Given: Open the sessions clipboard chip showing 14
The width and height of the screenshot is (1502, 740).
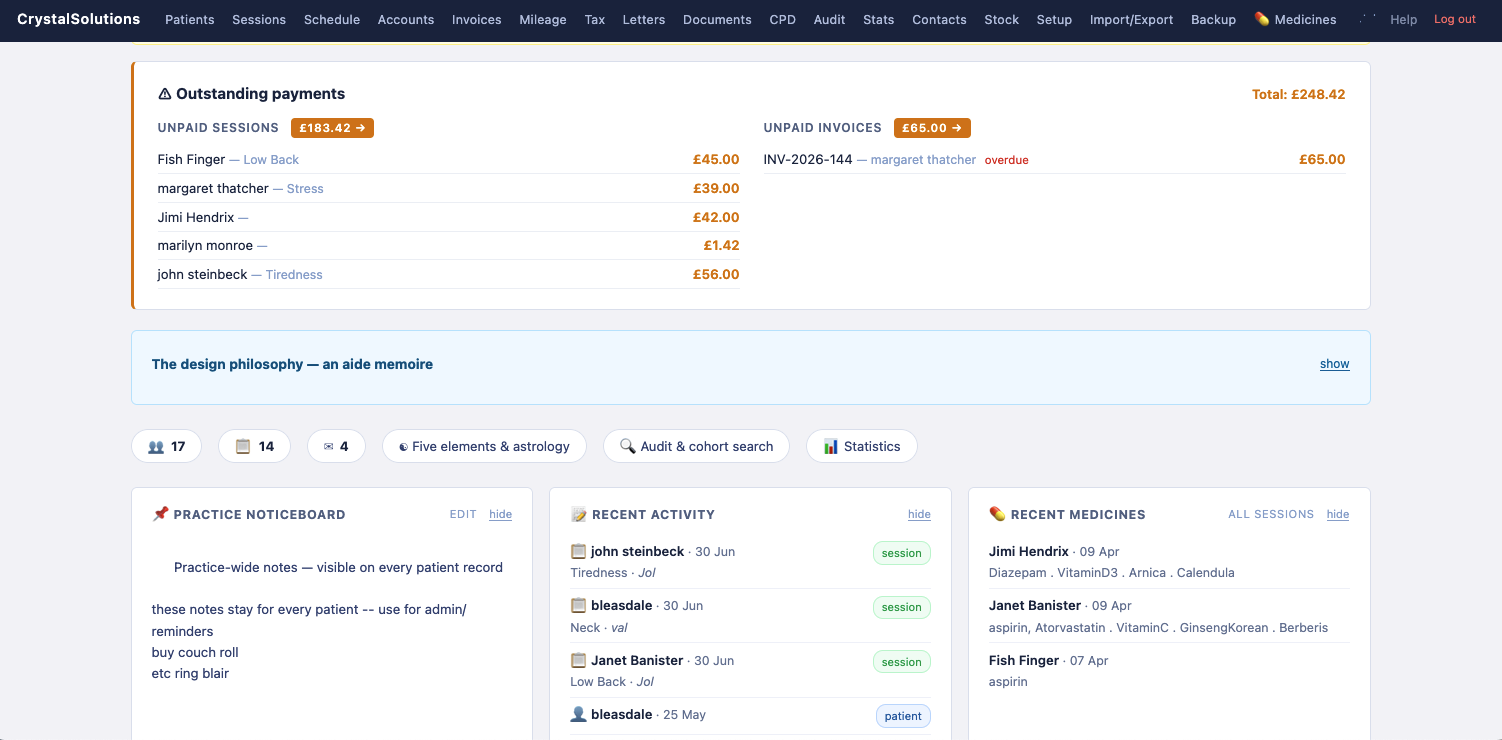Looking at the screenshot, I should (254, 446).
